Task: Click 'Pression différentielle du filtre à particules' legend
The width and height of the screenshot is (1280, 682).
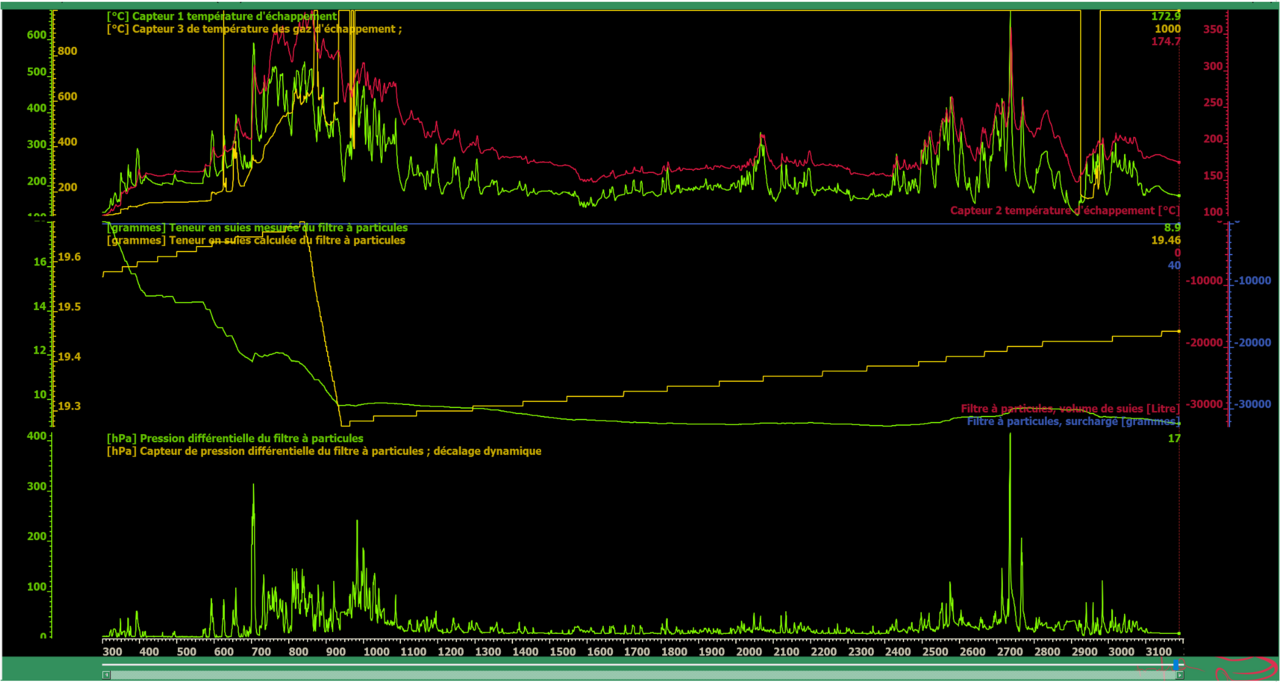Action: (235, 438)
